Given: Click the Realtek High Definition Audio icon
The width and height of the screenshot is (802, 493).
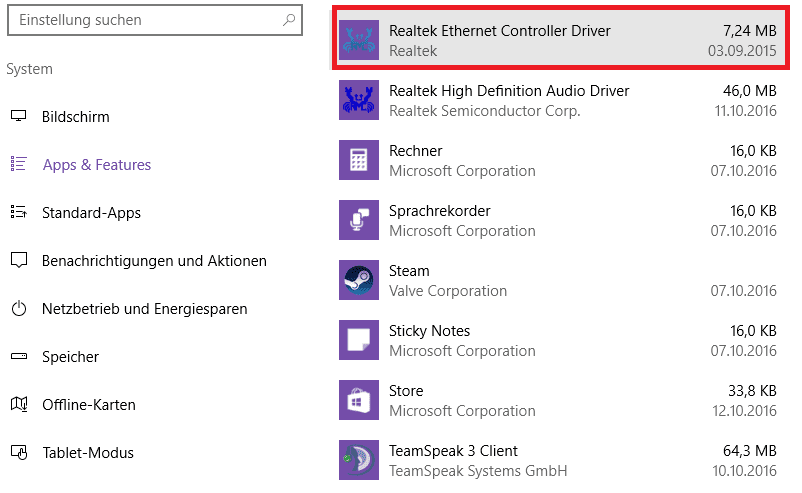Looking at the screenshot, I should pos(359,100).
